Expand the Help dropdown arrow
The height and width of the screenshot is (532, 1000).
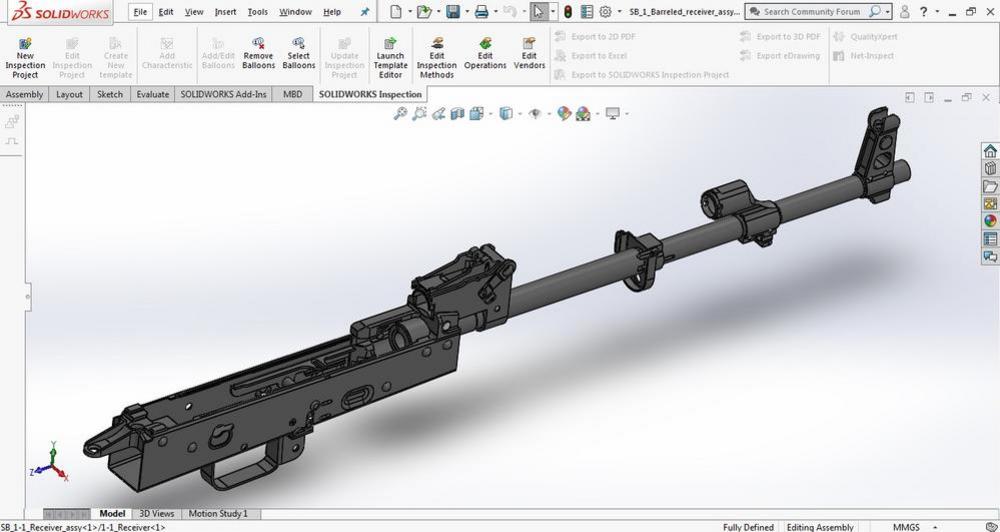pyautogui.click(x=937, y=11)
